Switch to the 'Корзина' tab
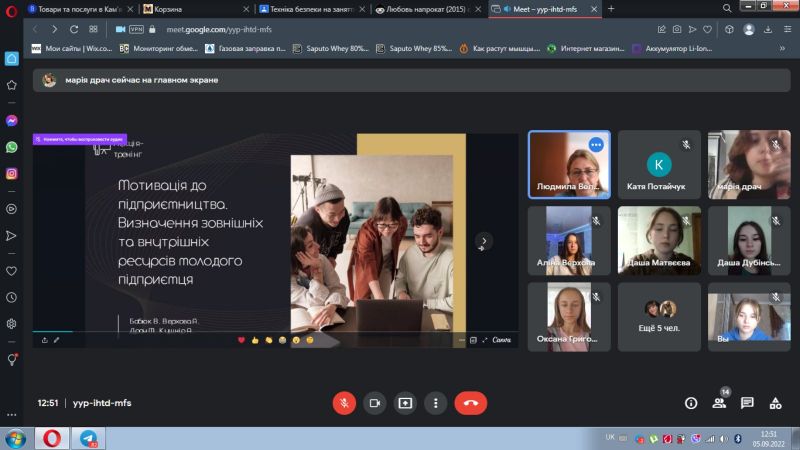This screenshot has width=800, height=450. point(196,9)
